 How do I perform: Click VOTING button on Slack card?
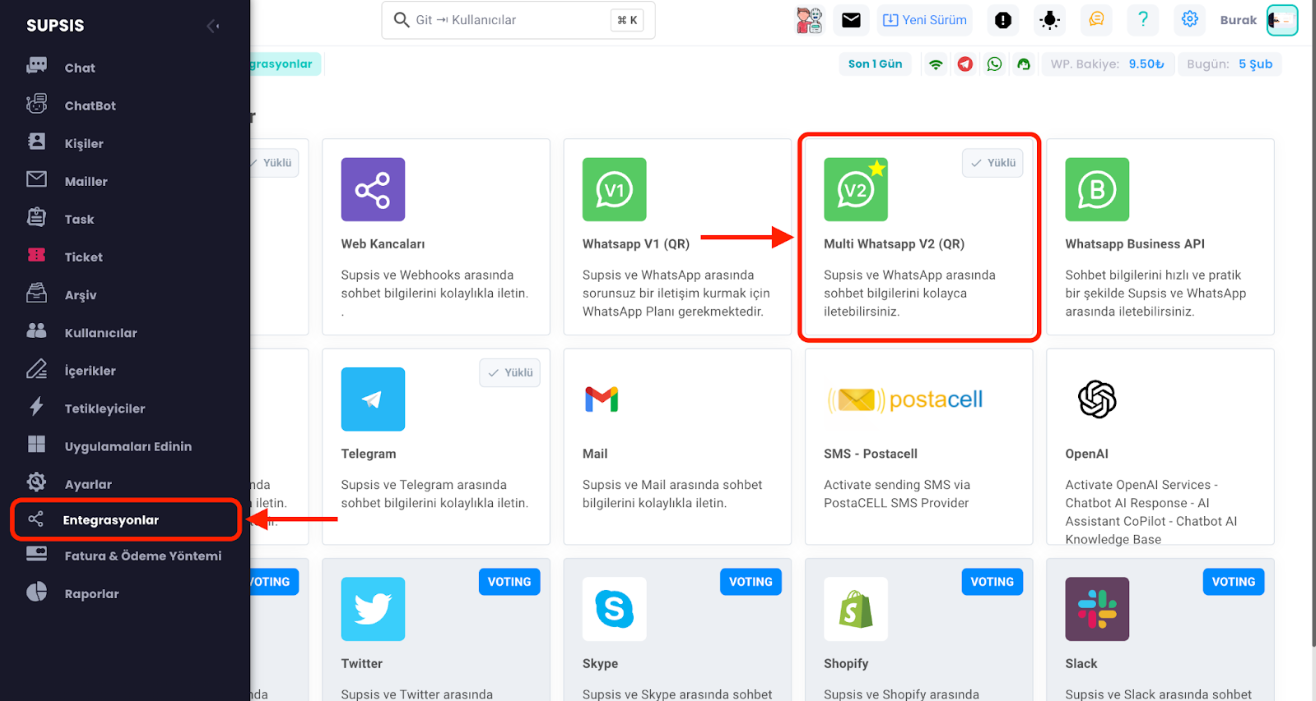[x=1234, y=582]
